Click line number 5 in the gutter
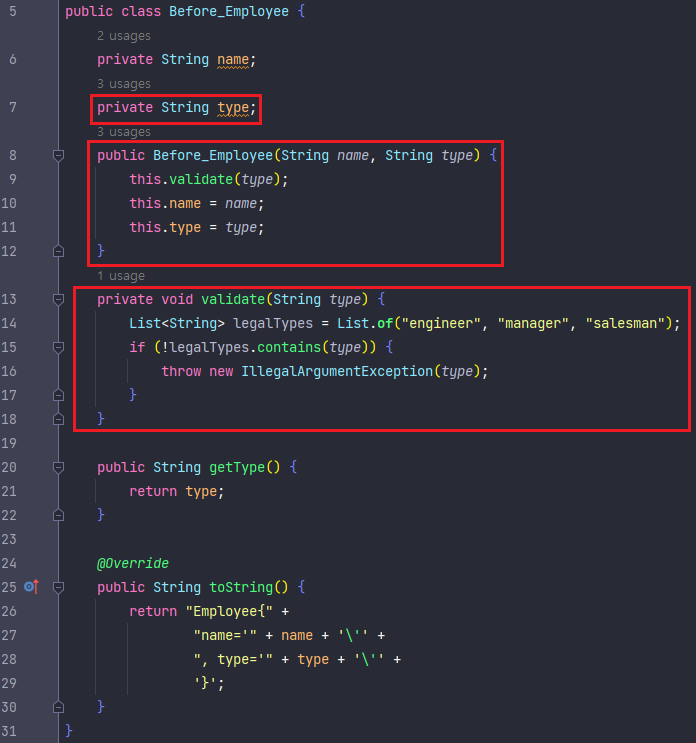The image size is (696, 743). pos(13,11)
